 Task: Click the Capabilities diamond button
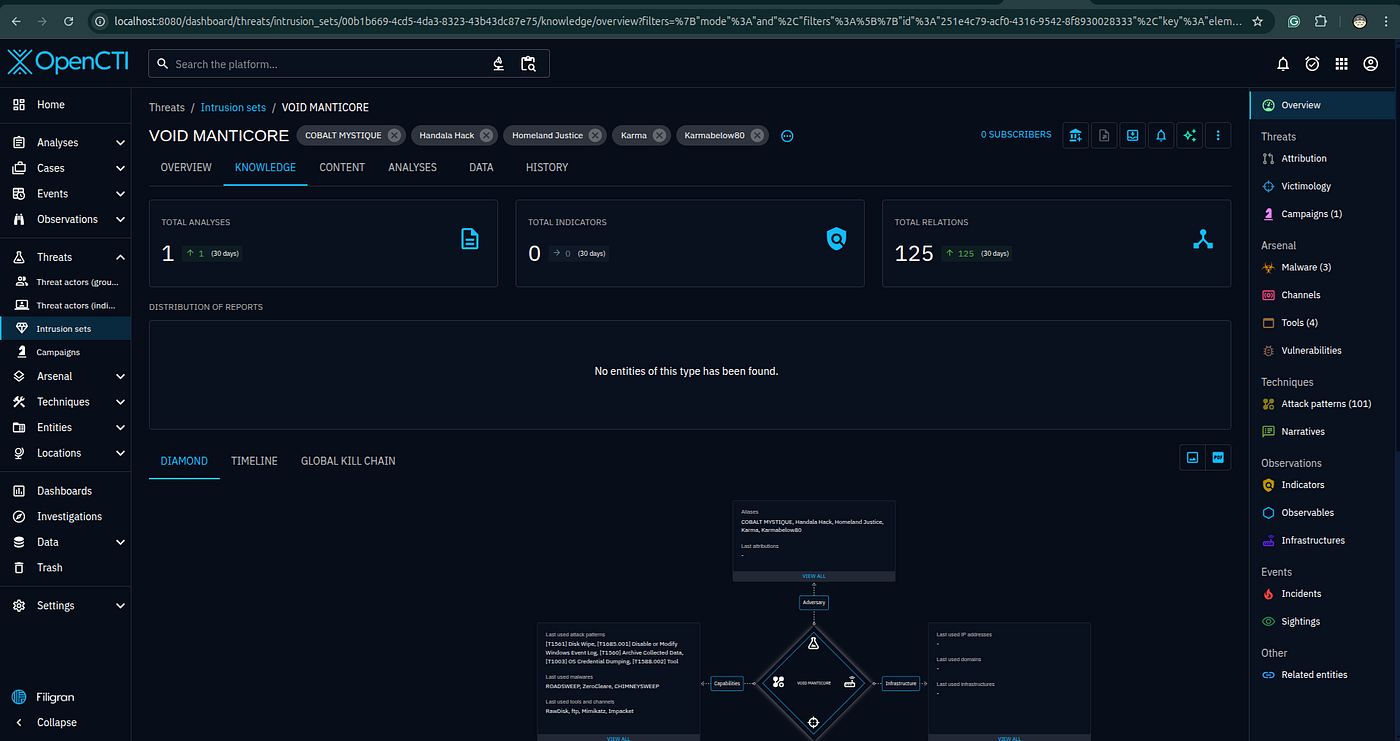[x=727, y=684]
